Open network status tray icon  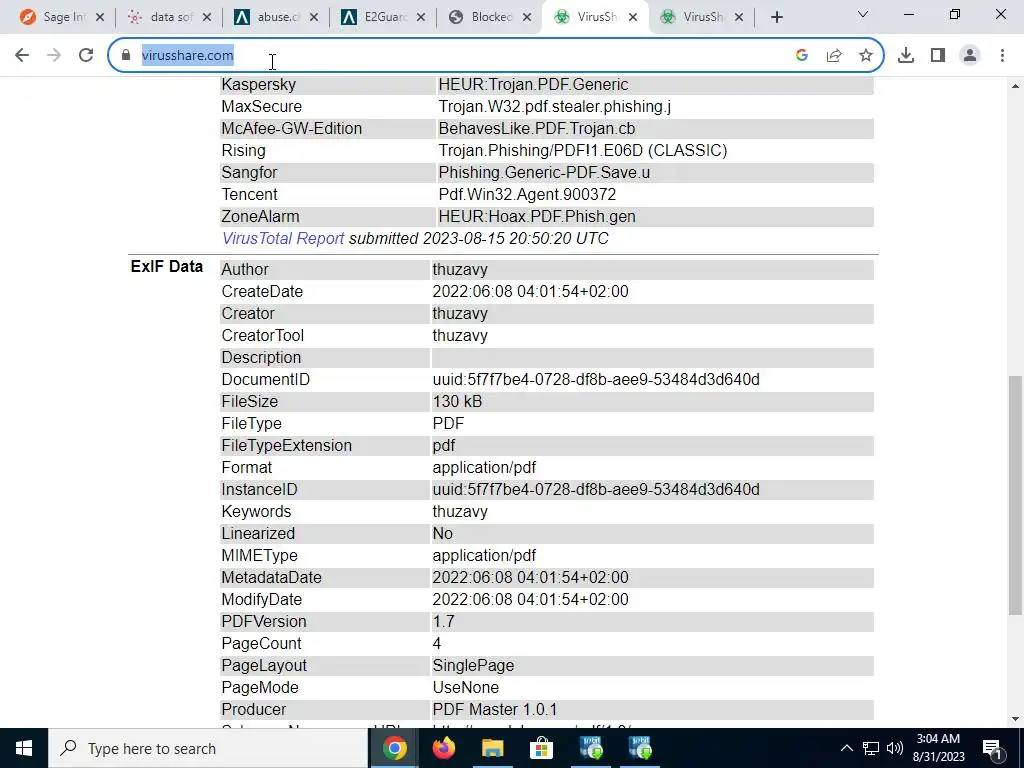pos(871,748)
